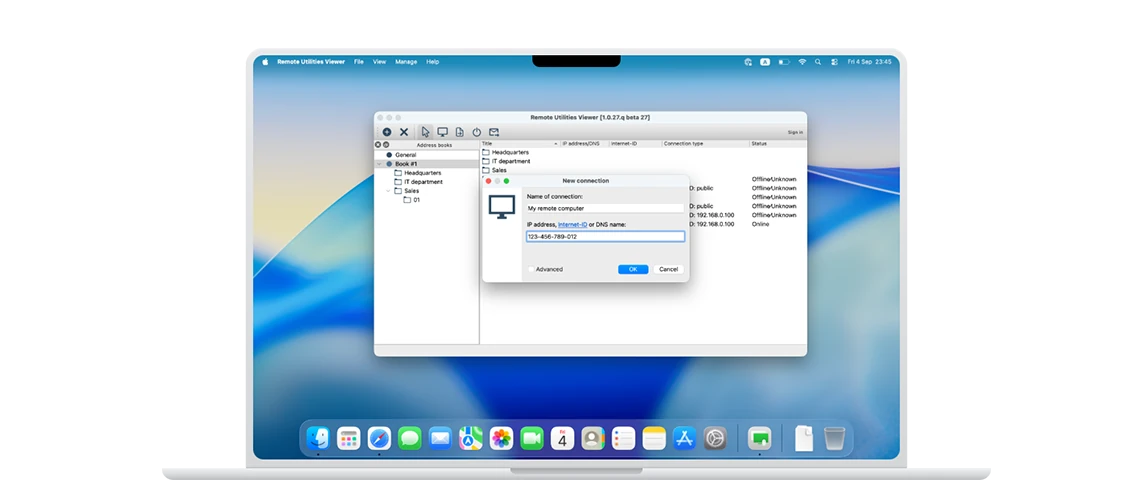Screen dimensions: 1128x480
Task: Open Calendar from the dock
Action: (563, 438)
